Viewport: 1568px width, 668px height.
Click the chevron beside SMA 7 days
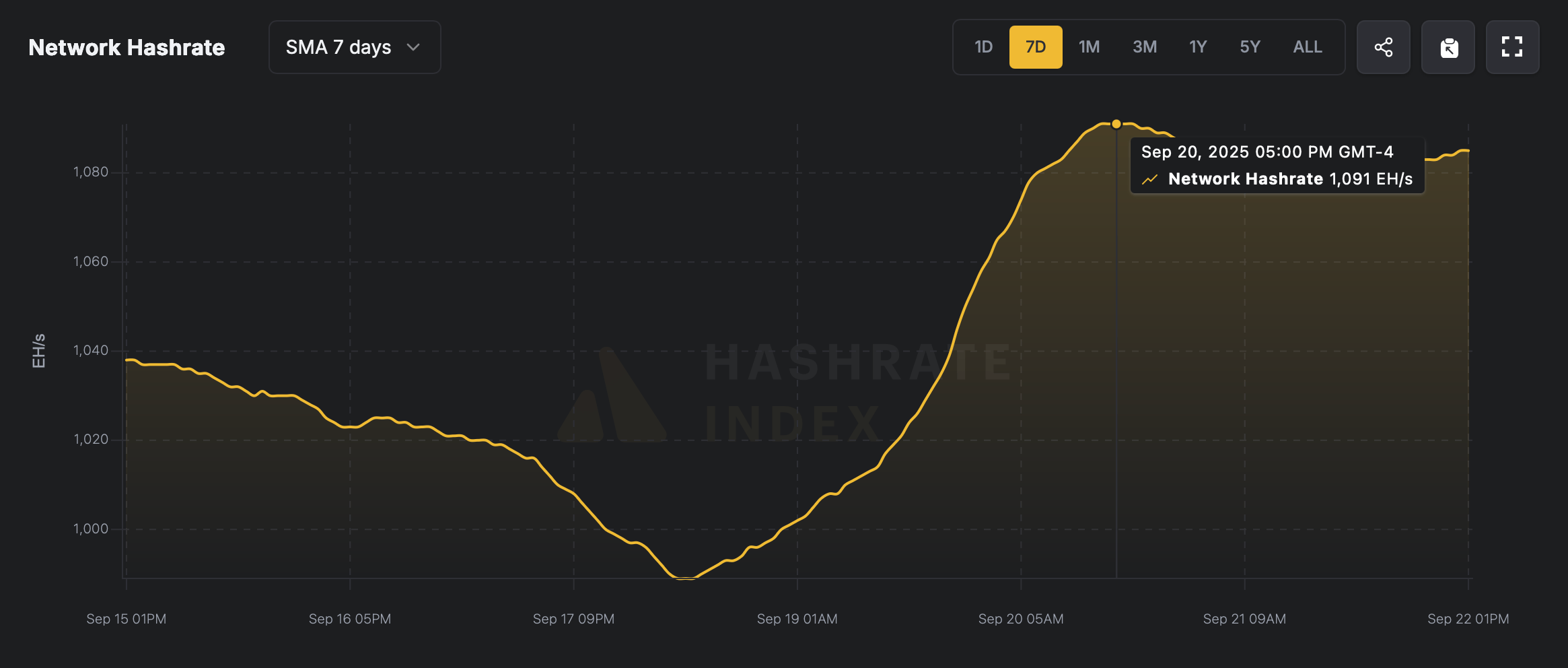point(415,47)
